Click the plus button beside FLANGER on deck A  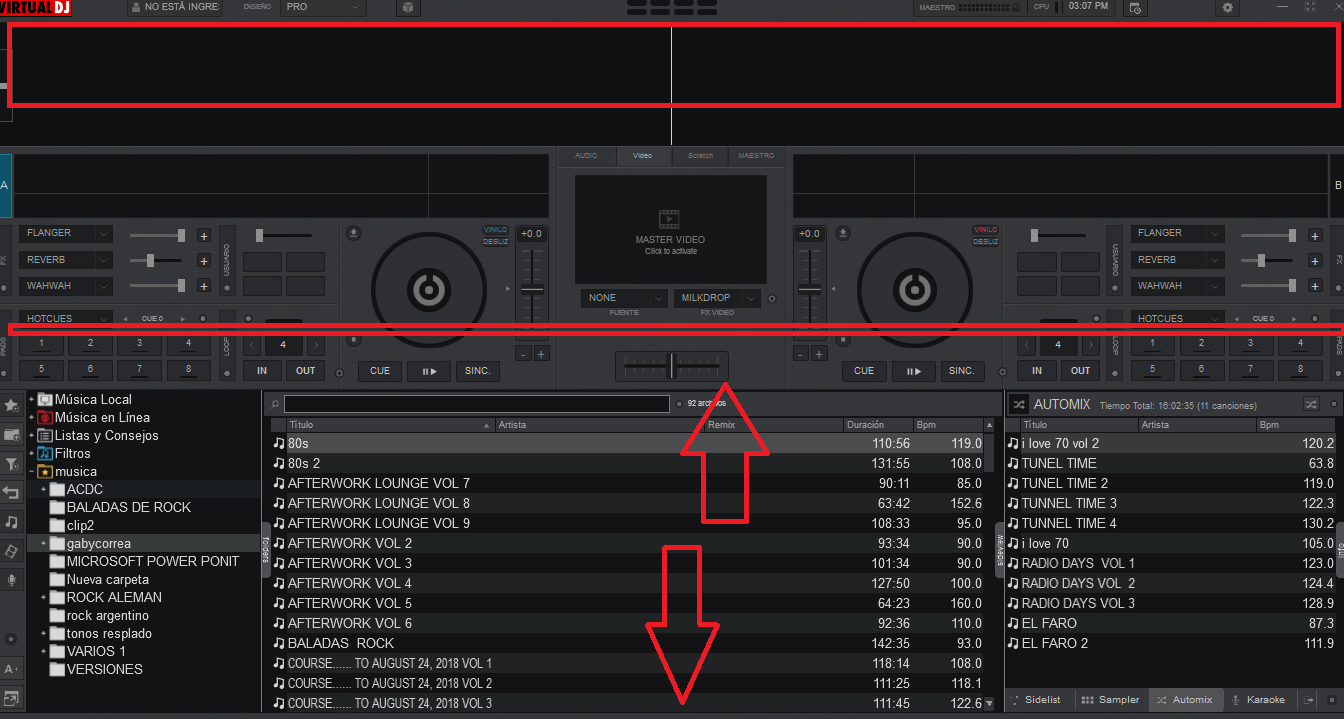click(x=204, y=236)
